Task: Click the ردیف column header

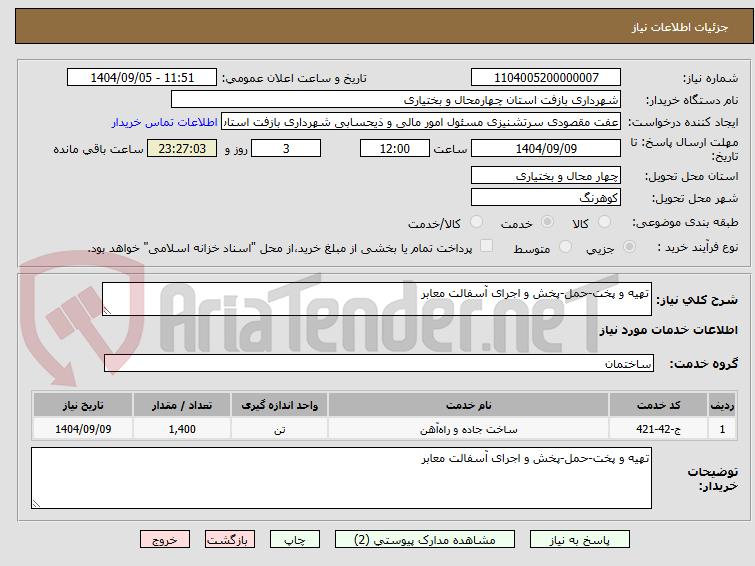Action: (722, 405)
